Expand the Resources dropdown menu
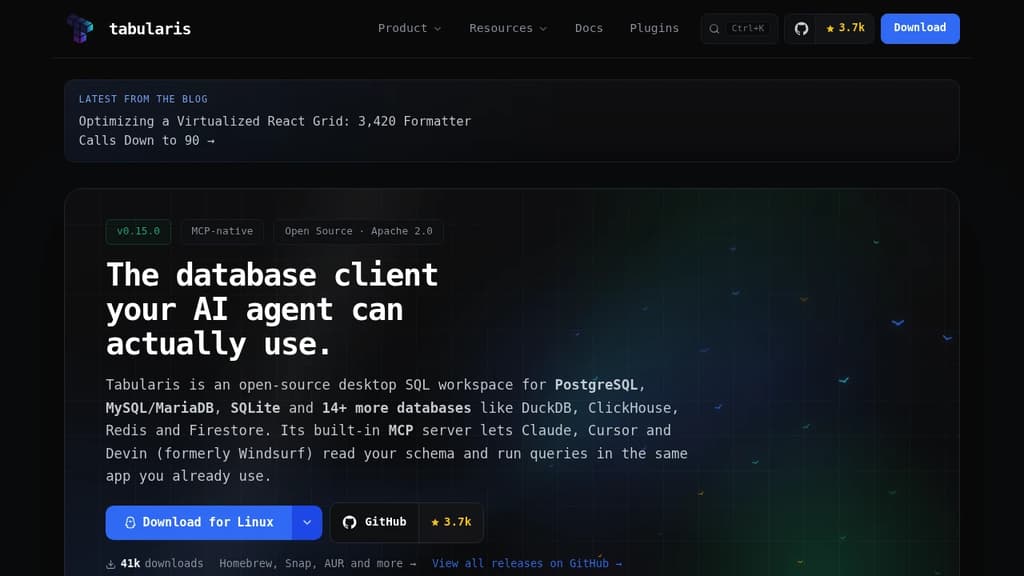1024x576 pixels. [x=508, y=28]
